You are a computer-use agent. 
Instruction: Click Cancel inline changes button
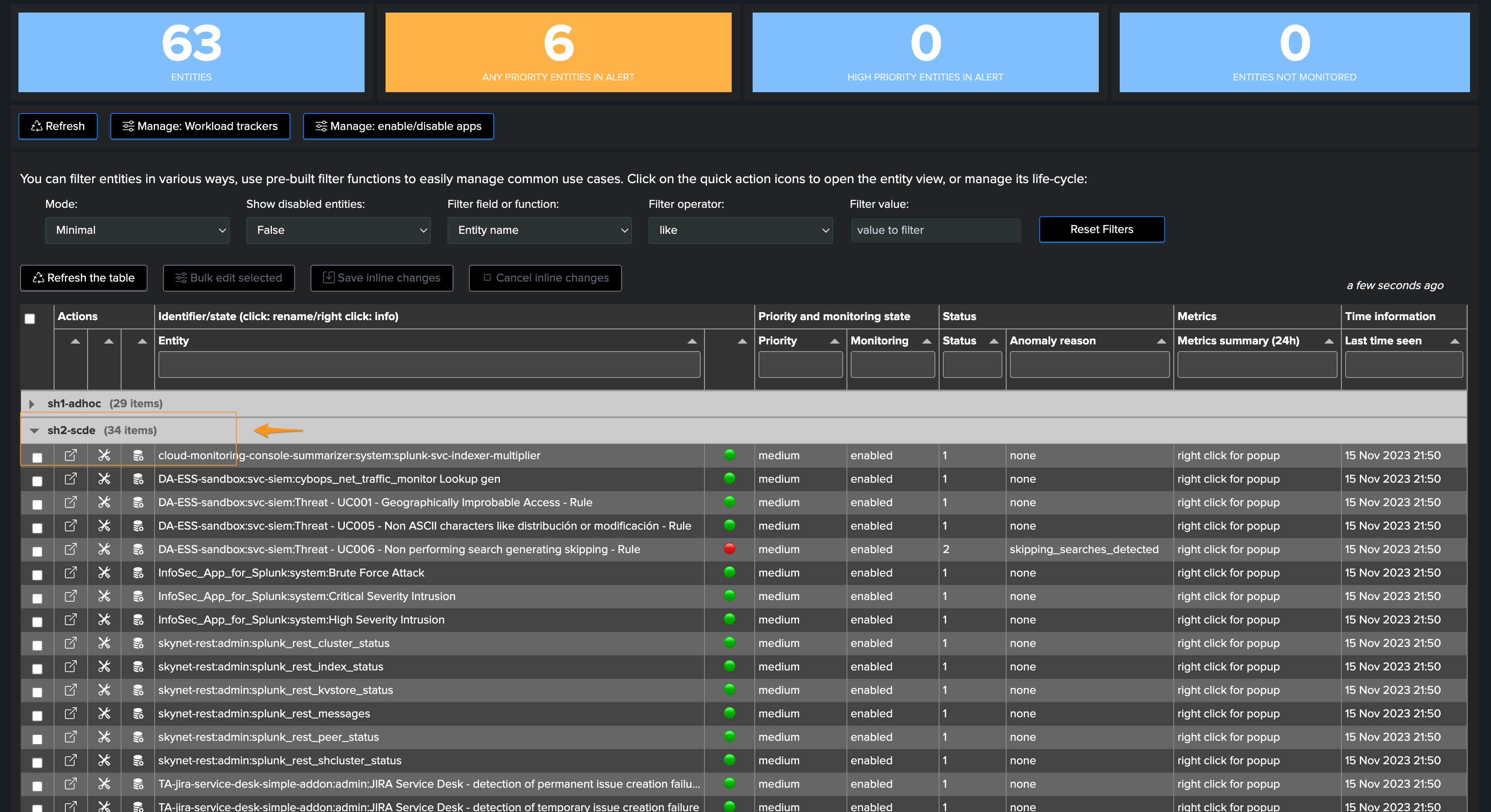pos(545,278)
